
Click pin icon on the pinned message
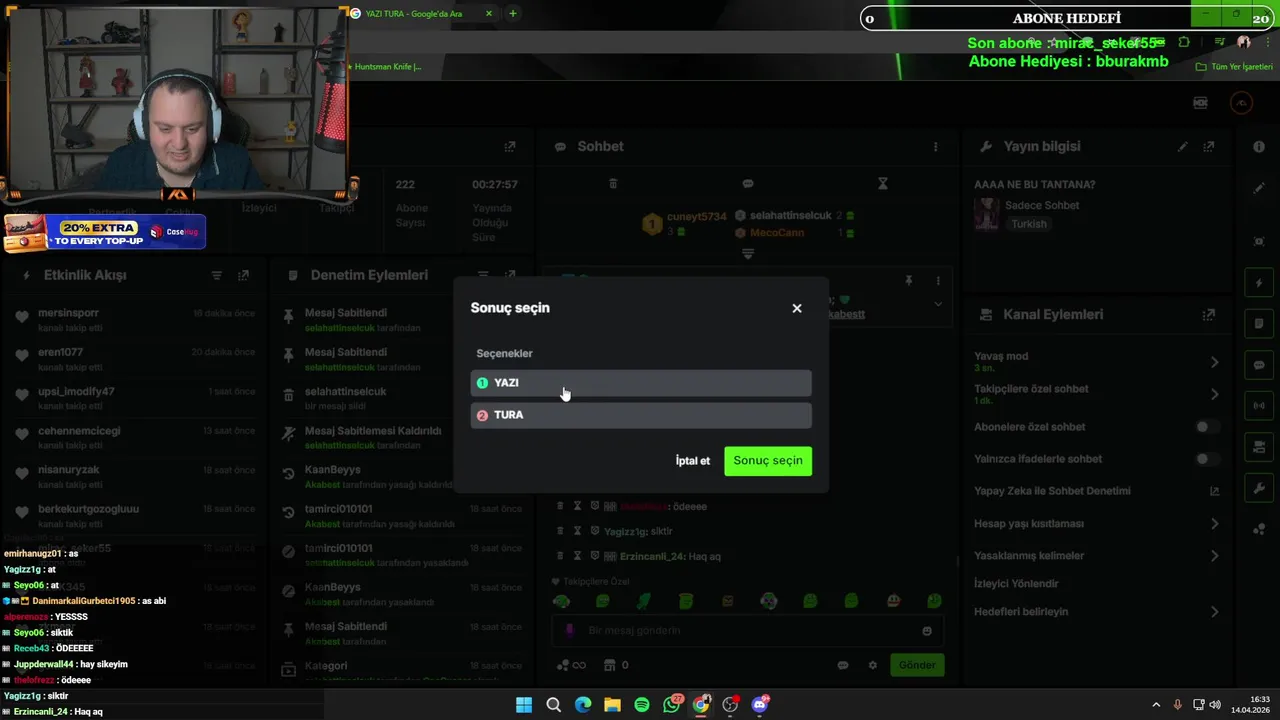coord(909,281)
